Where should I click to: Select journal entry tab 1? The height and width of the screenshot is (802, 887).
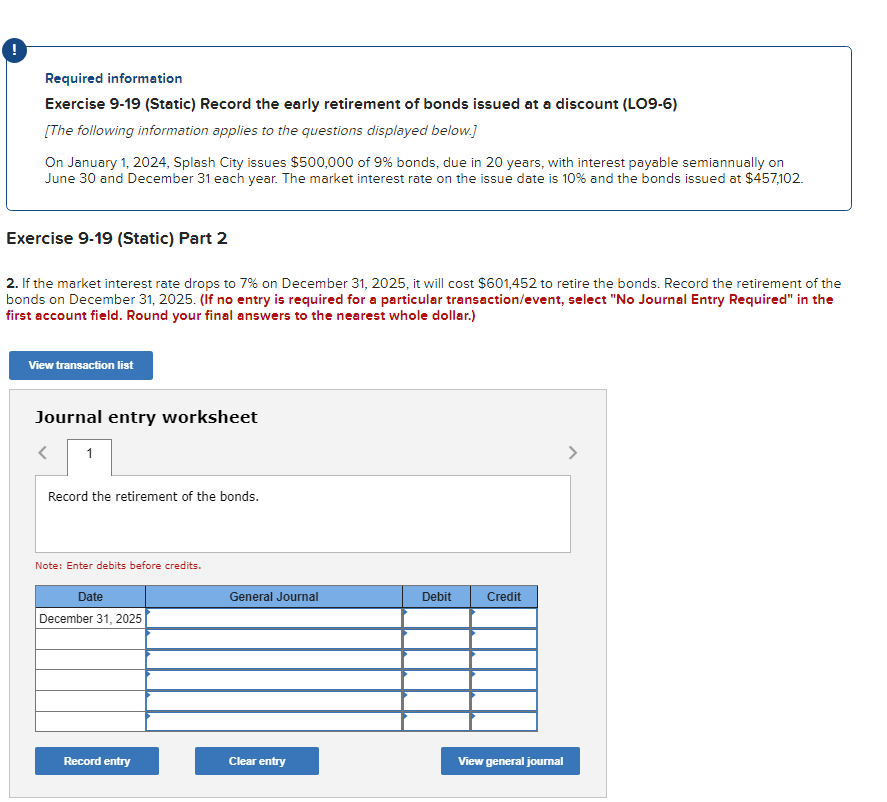[89, 456]
